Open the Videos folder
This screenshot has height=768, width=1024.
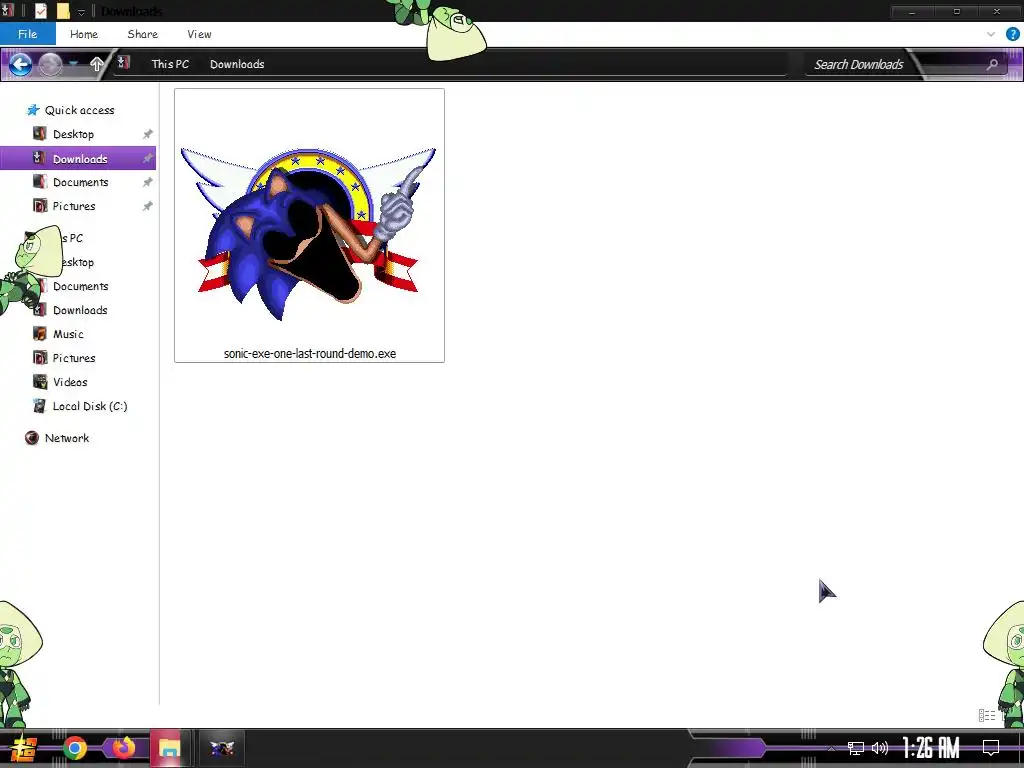pos(70,382)
